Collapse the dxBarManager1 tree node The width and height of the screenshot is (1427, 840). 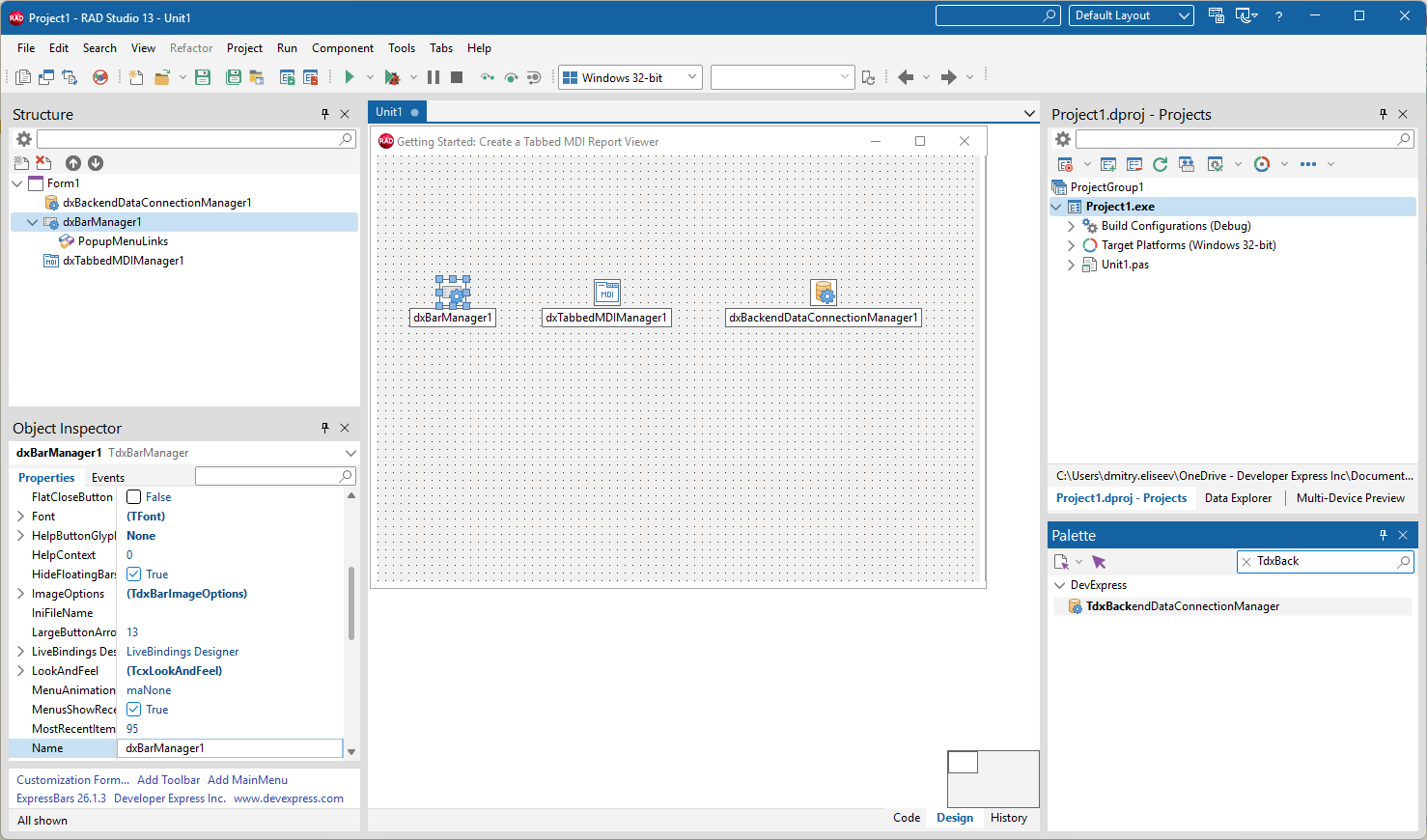click(33, 222)
